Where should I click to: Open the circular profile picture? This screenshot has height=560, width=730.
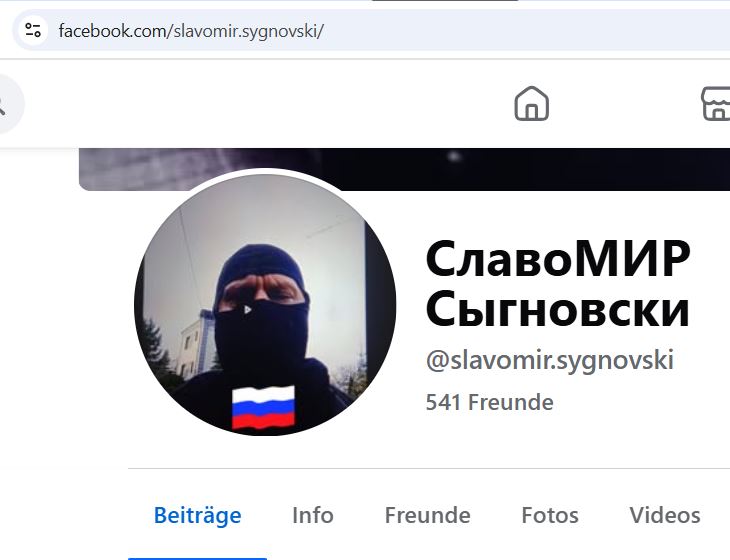(265, 304)
